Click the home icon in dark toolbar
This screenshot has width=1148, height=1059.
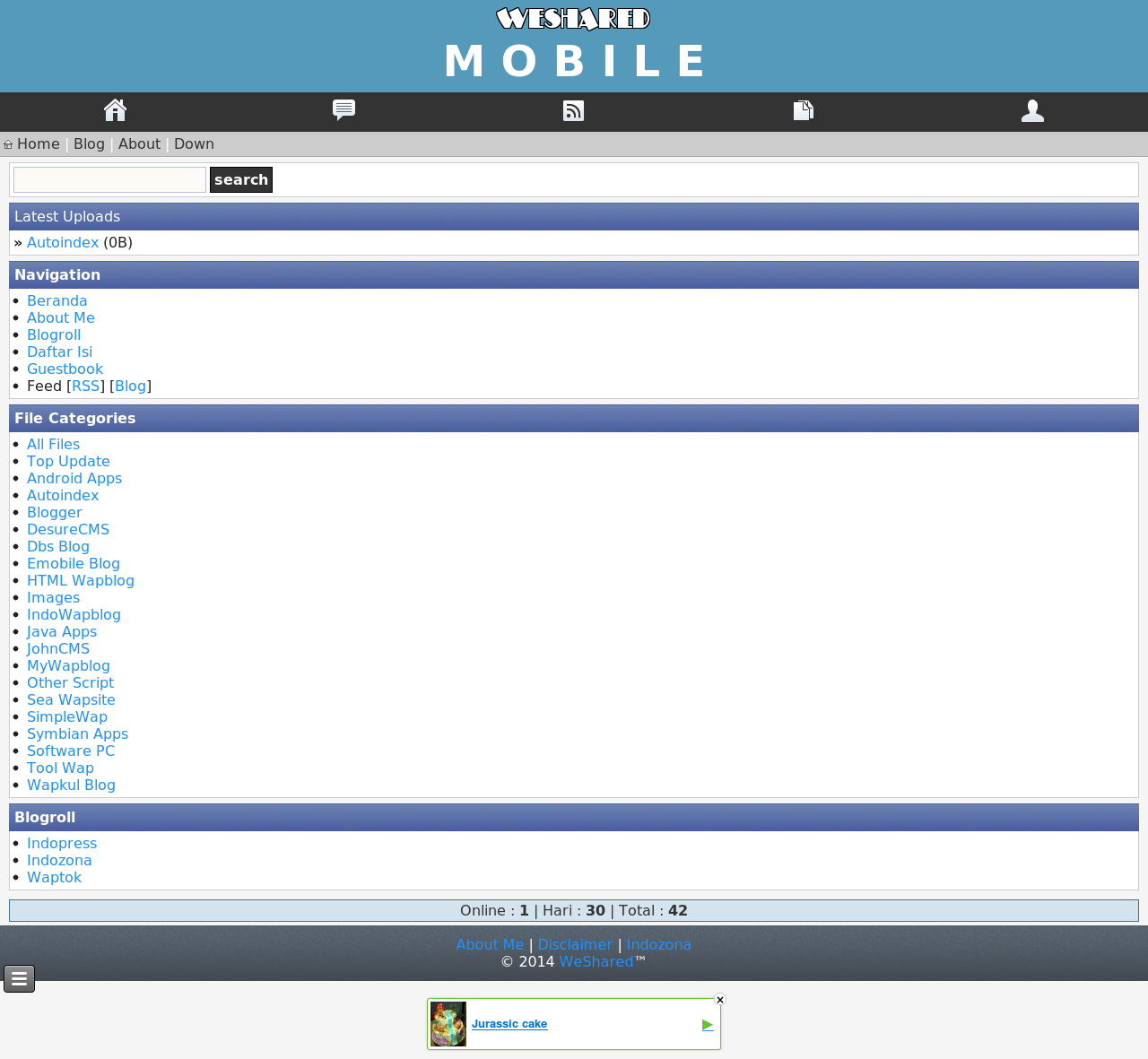(x=115, y=110)
